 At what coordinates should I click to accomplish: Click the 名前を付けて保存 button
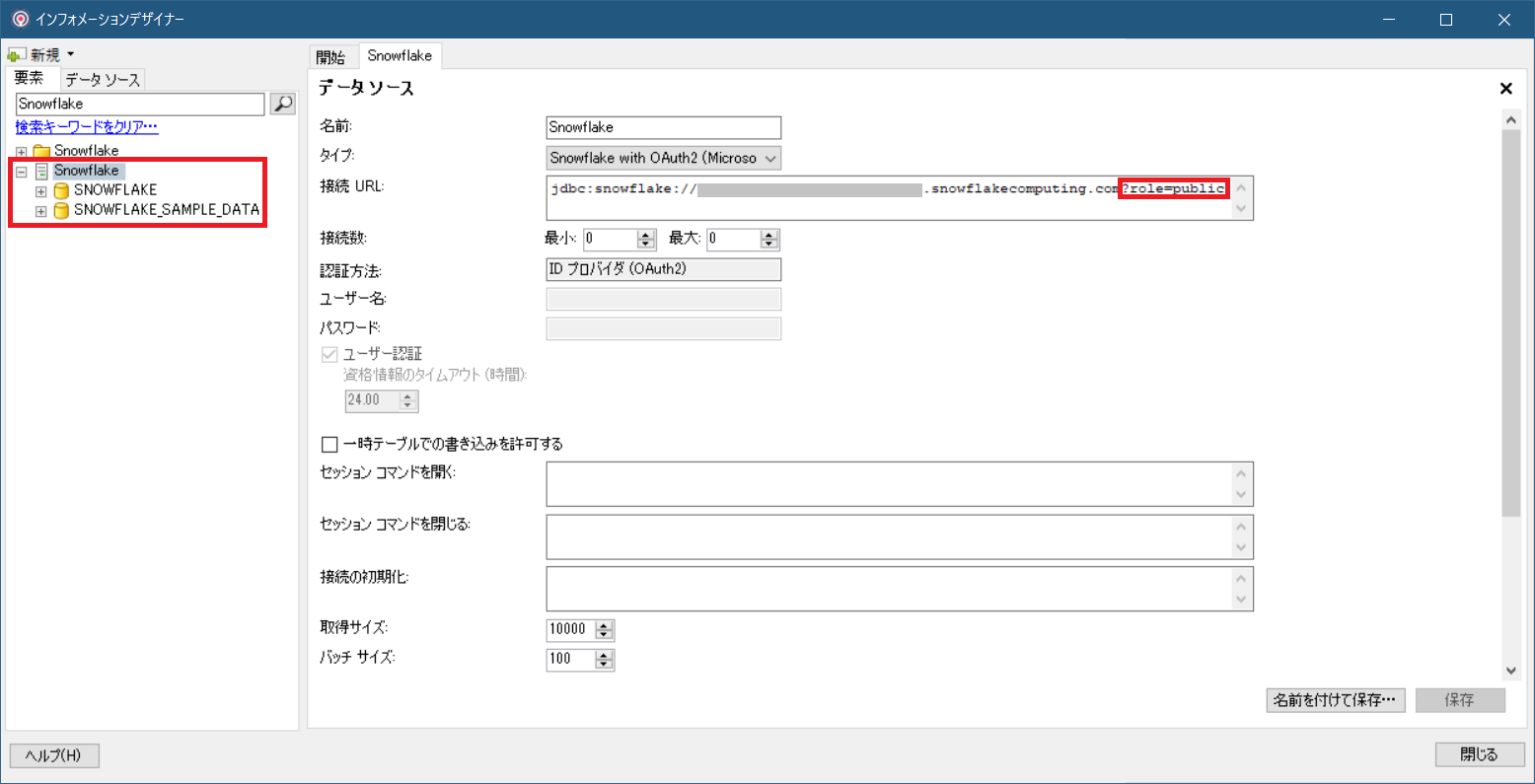[1336, 700]
